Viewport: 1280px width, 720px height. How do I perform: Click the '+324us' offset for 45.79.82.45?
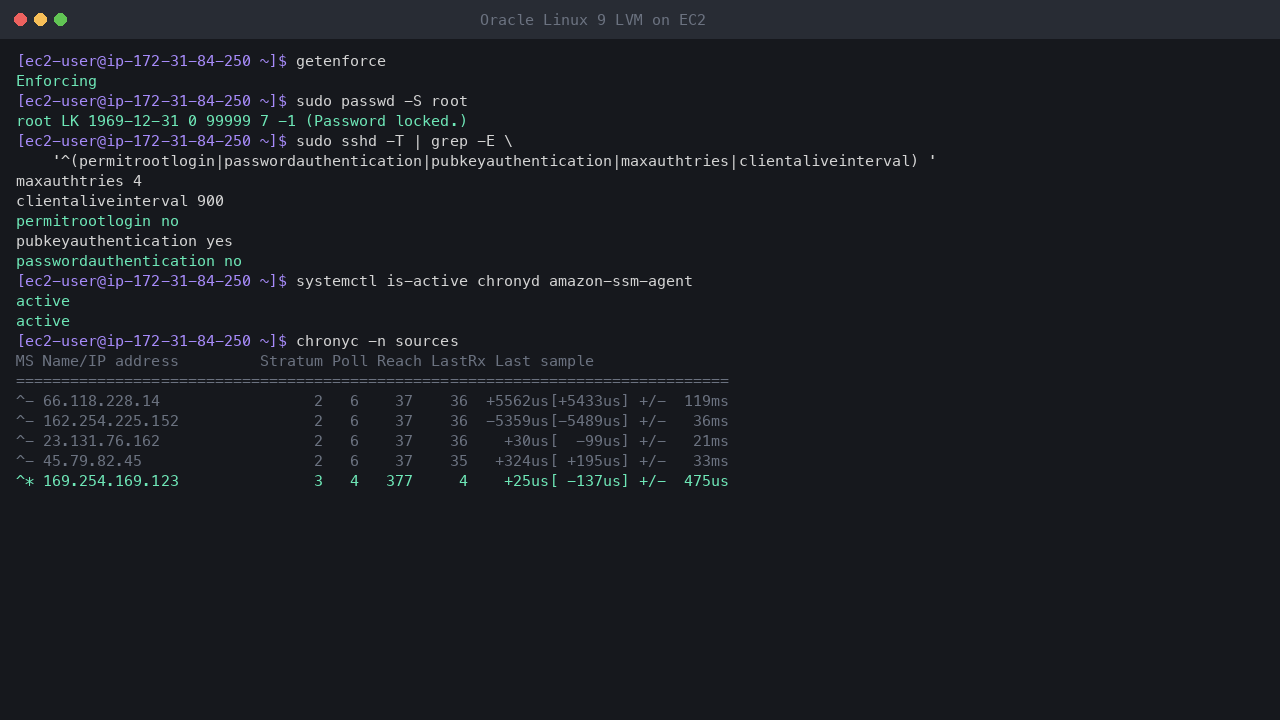point(522,461)
